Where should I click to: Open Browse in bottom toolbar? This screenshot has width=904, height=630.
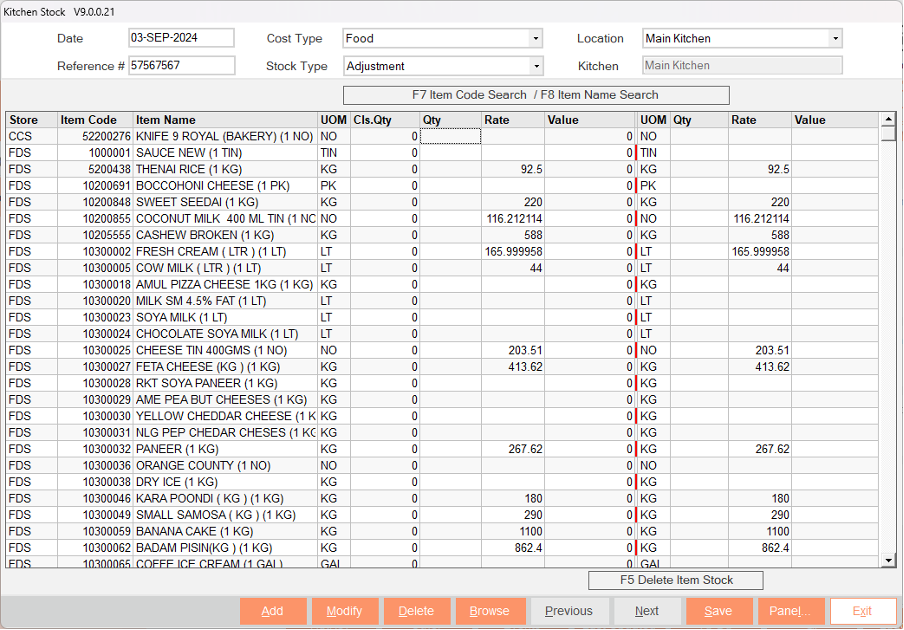point(490,611)
